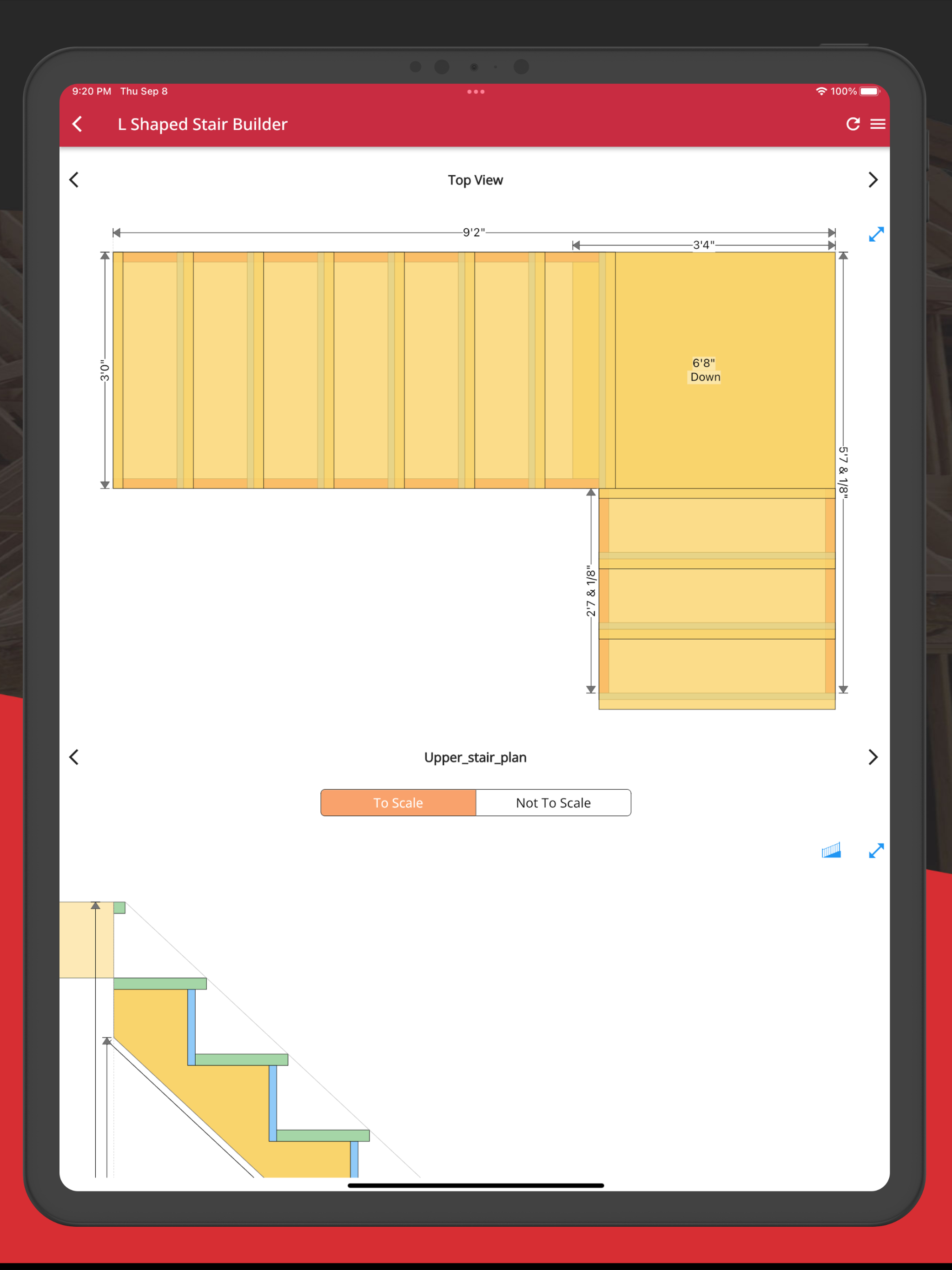The image size is (952, 1270).
Task: Show next plan after Upper_stair_plan
Action: click(873, 757)
